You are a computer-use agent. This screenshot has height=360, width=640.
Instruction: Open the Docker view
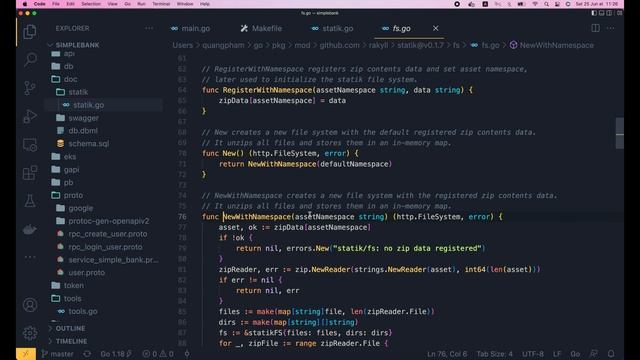click(x=30, y=229)
